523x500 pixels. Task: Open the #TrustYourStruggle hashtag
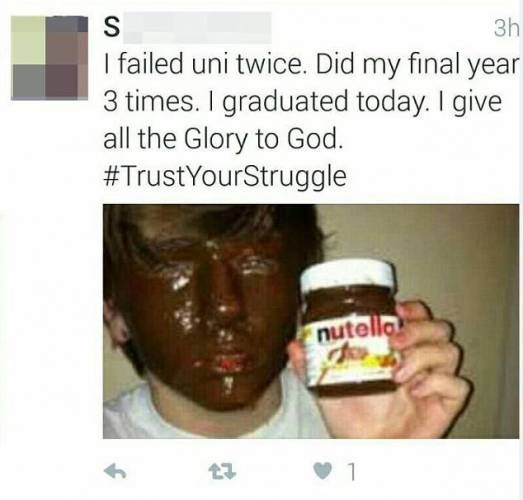(x=225, y=177)
